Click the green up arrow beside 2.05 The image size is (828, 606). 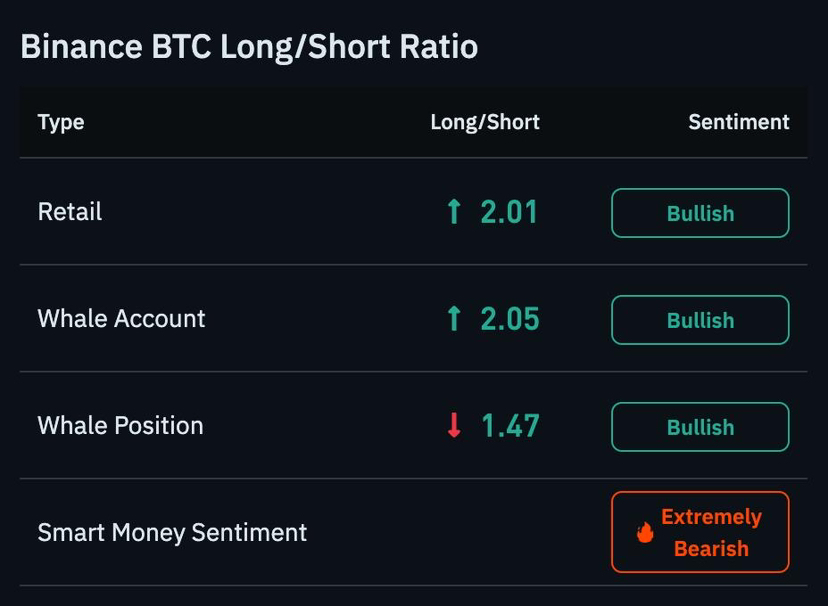pos(454,318)
